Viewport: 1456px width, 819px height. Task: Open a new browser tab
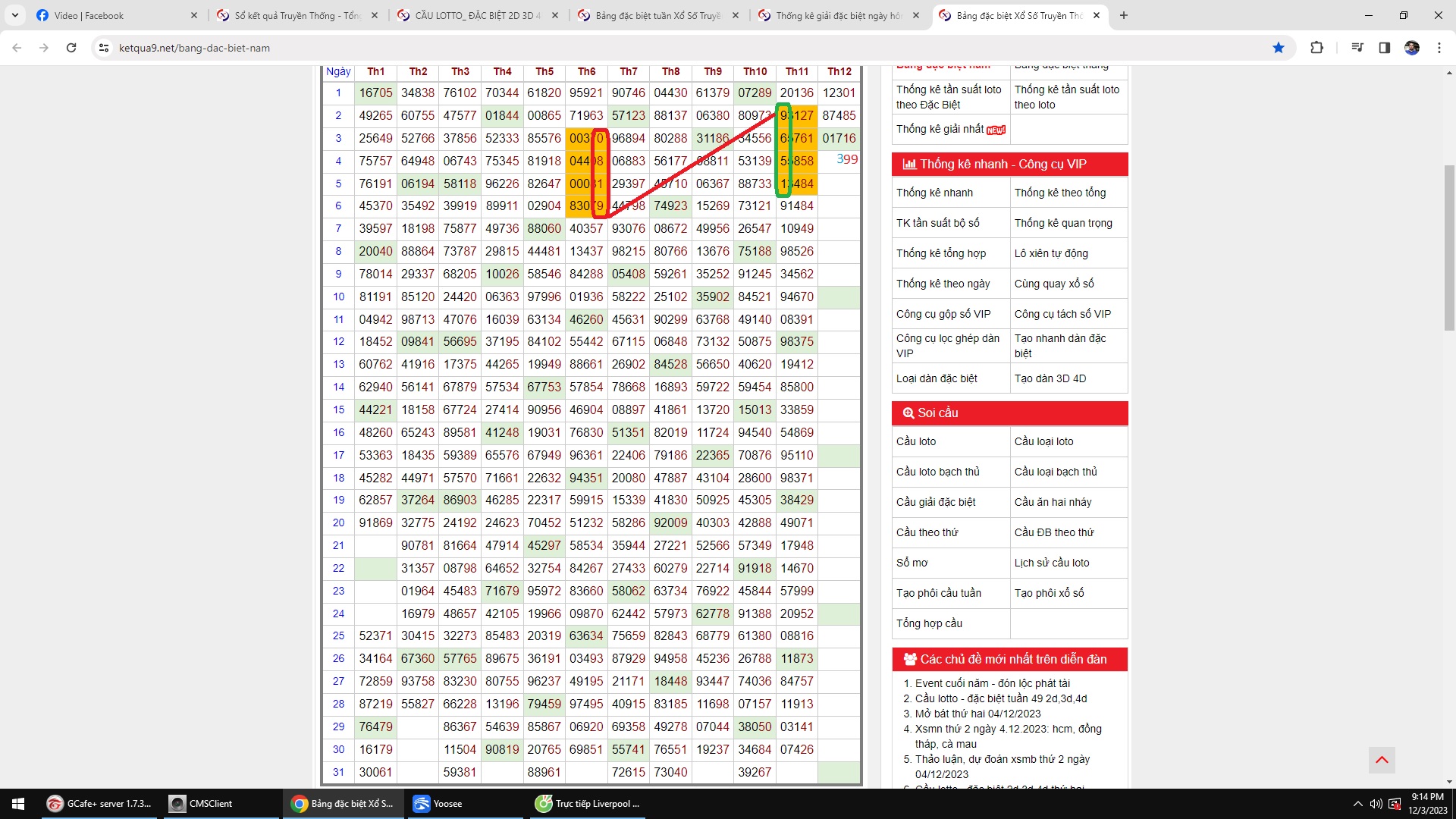coord(1124,15)
